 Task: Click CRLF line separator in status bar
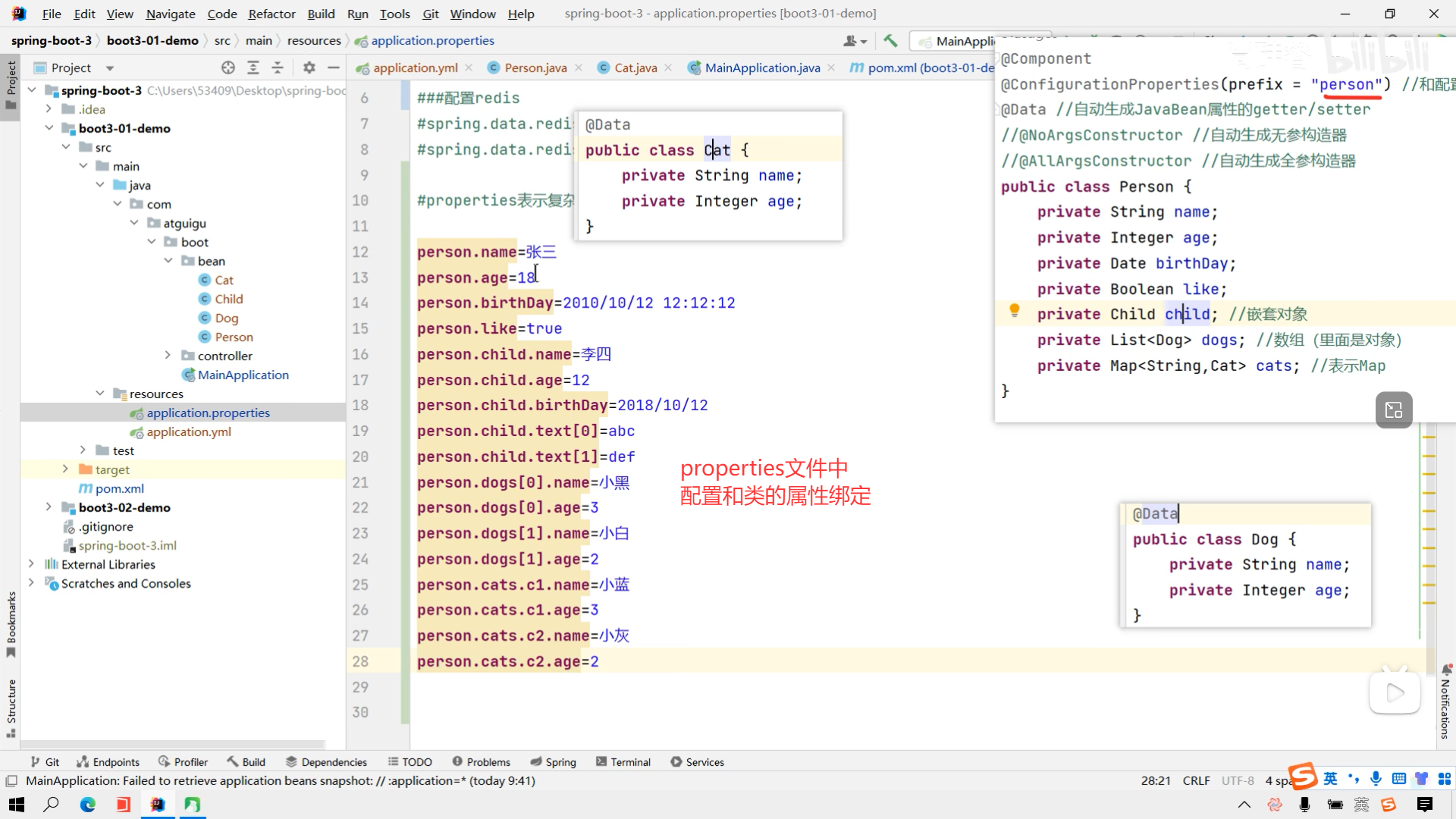[x=1196, y=780]
